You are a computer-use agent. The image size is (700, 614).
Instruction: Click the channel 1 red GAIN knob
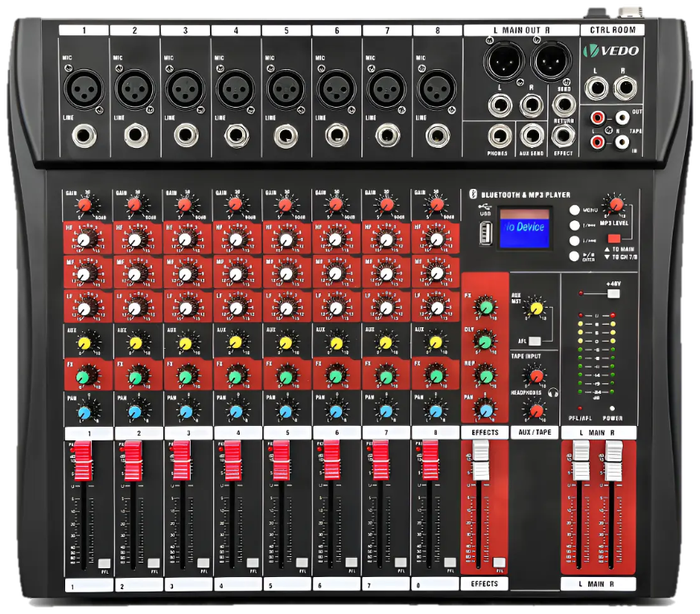tap(84, 205)
